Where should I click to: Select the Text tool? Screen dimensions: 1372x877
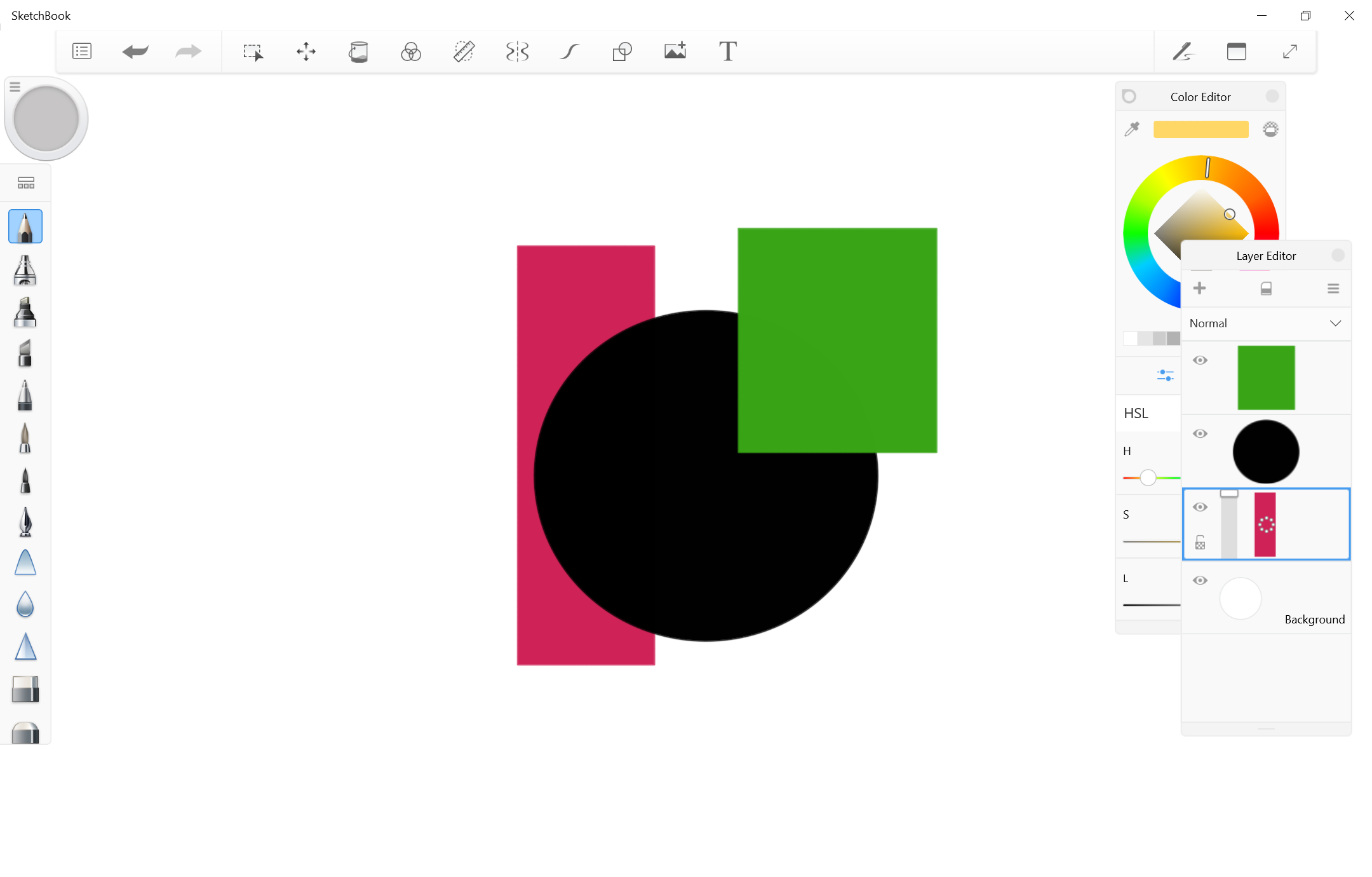click(x=727, y=51)
